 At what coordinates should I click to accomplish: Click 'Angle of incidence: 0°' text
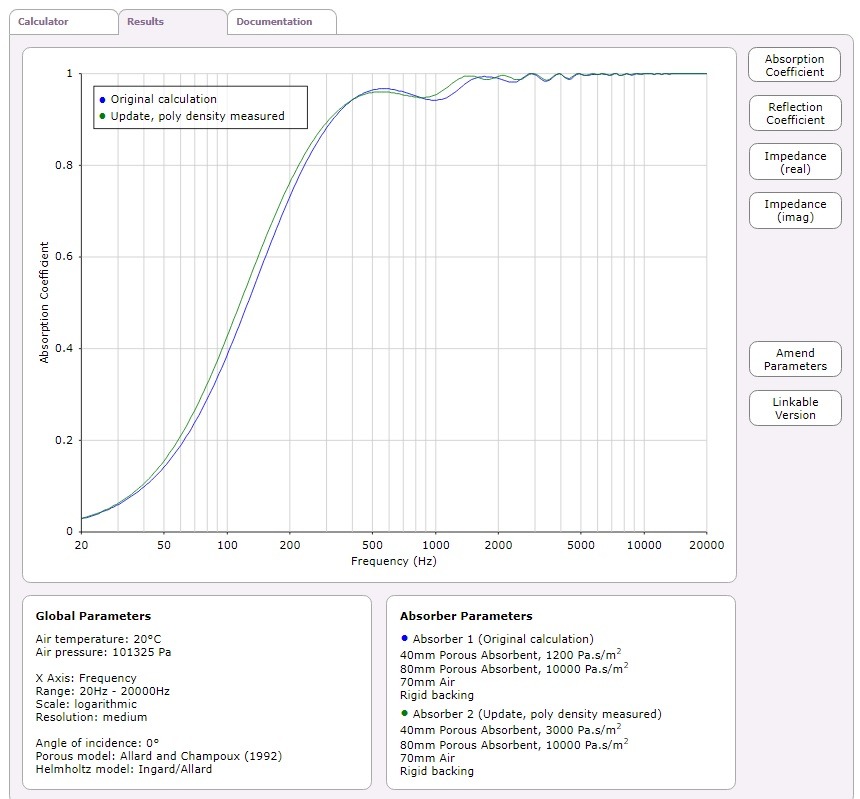click(97, 743)
